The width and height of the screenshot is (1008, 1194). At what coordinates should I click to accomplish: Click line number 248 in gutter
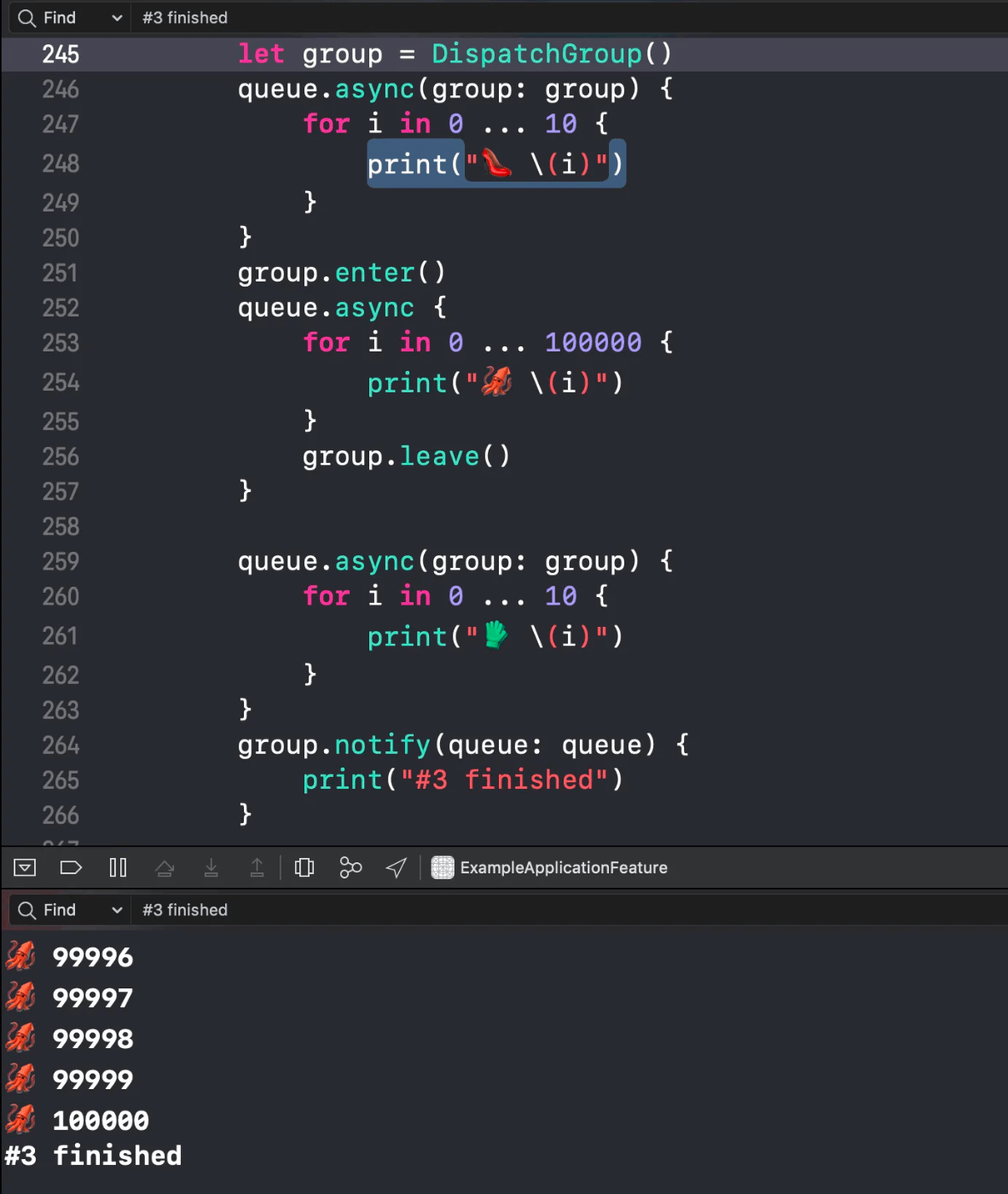click(x=61, y=164)
